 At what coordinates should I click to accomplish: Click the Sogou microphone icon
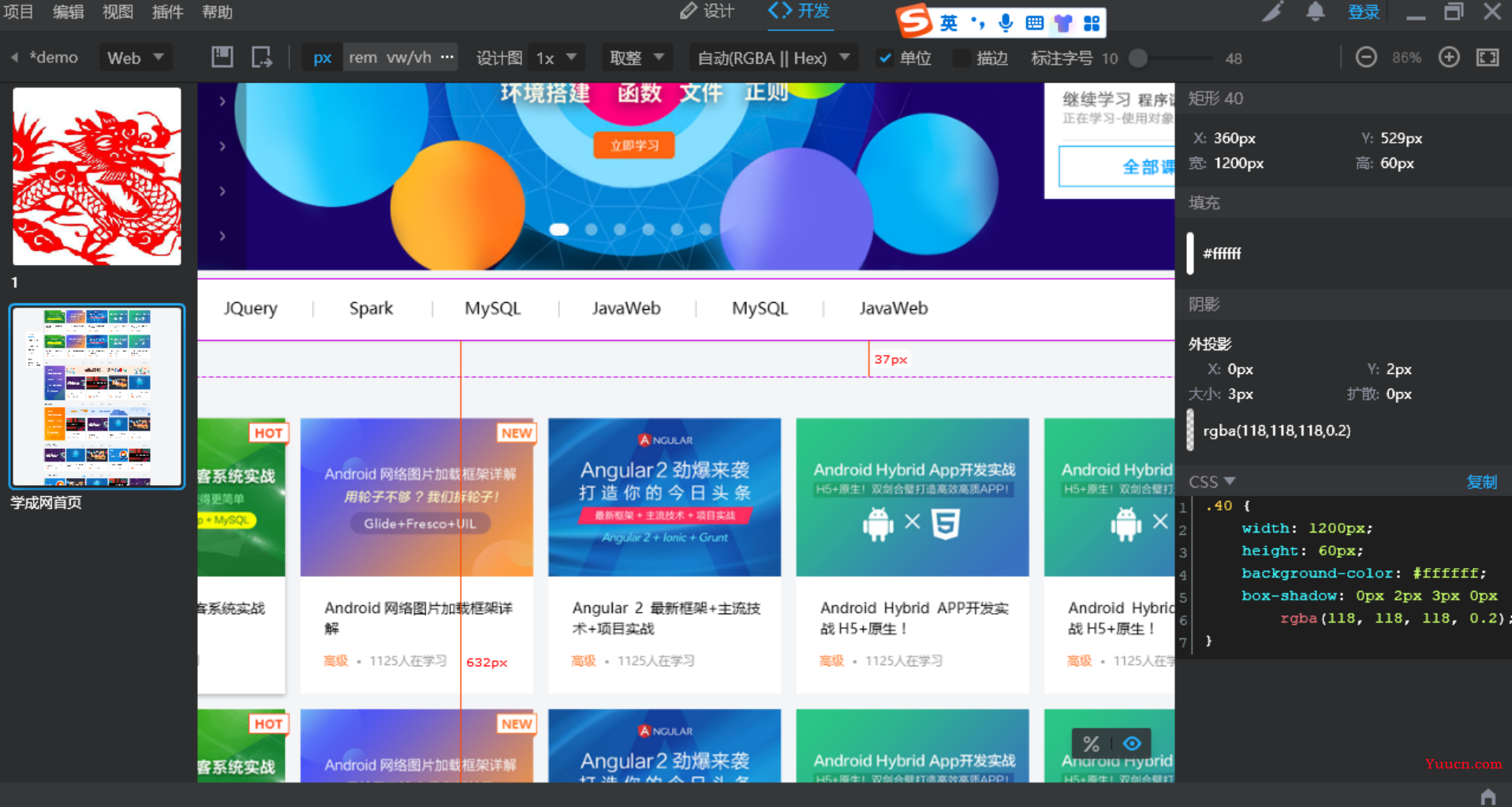coord(1006,23)
